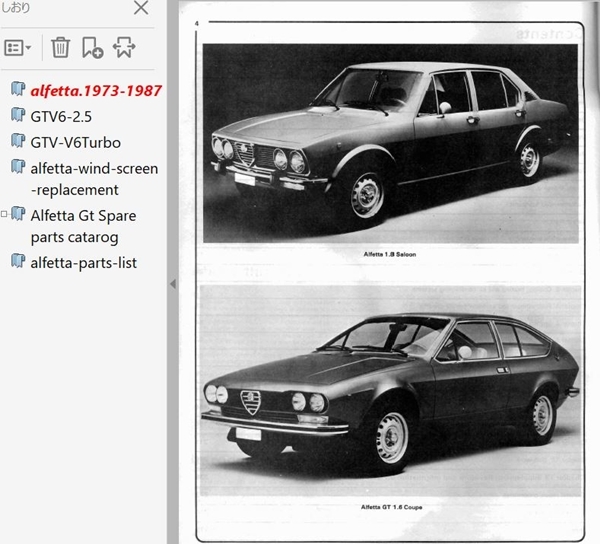Image resolution: width=600 pixels, height=544 pixels.
Task: Click the bookmark icon beside alfetta-wind-screen
Action: [x=18, y=166]
